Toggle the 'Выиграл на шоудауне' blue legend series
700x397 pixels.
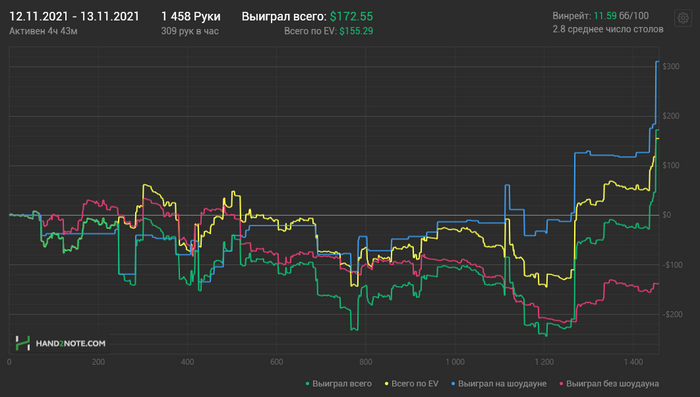point(499,384)
